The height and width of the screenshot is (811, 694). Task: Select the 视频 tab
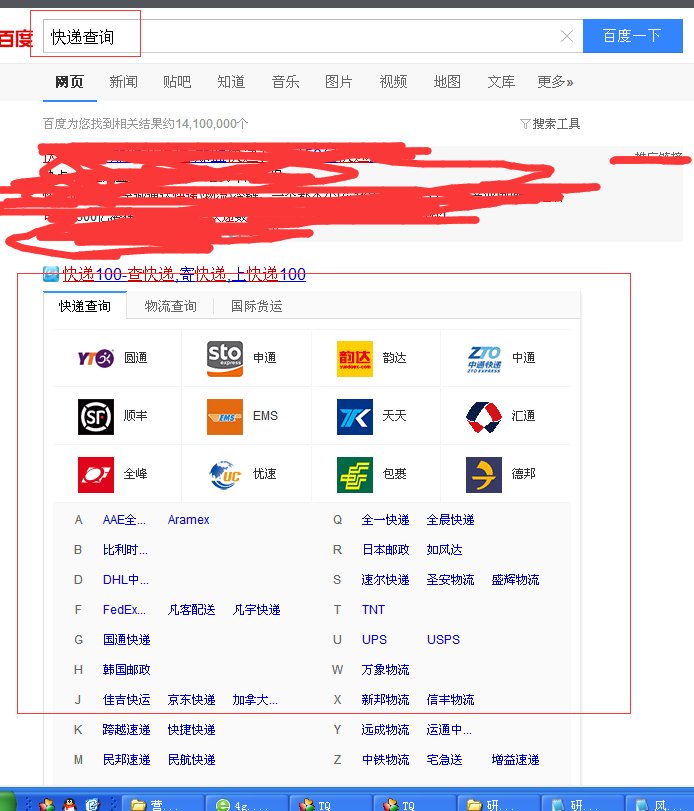pos(393,82)
